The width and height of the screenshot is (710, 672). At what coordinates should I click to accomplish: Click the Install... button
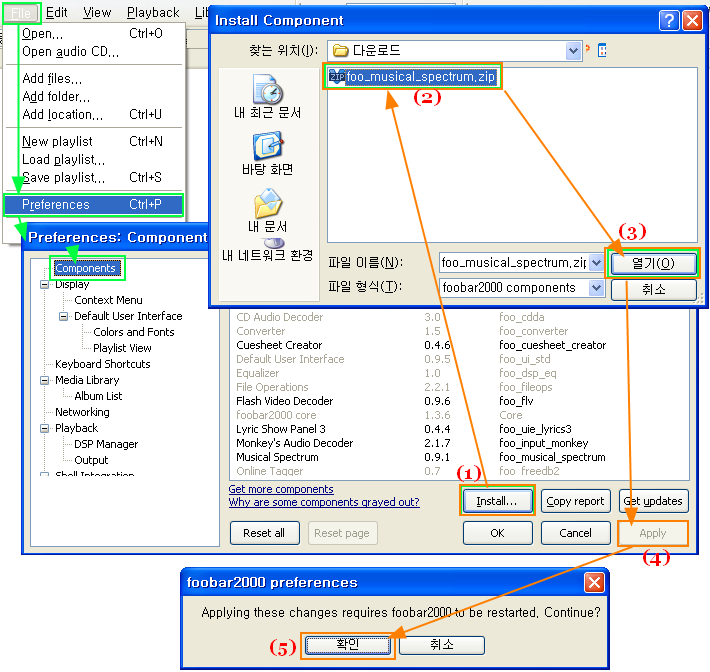pyautogui.click(x=497, y=501)
